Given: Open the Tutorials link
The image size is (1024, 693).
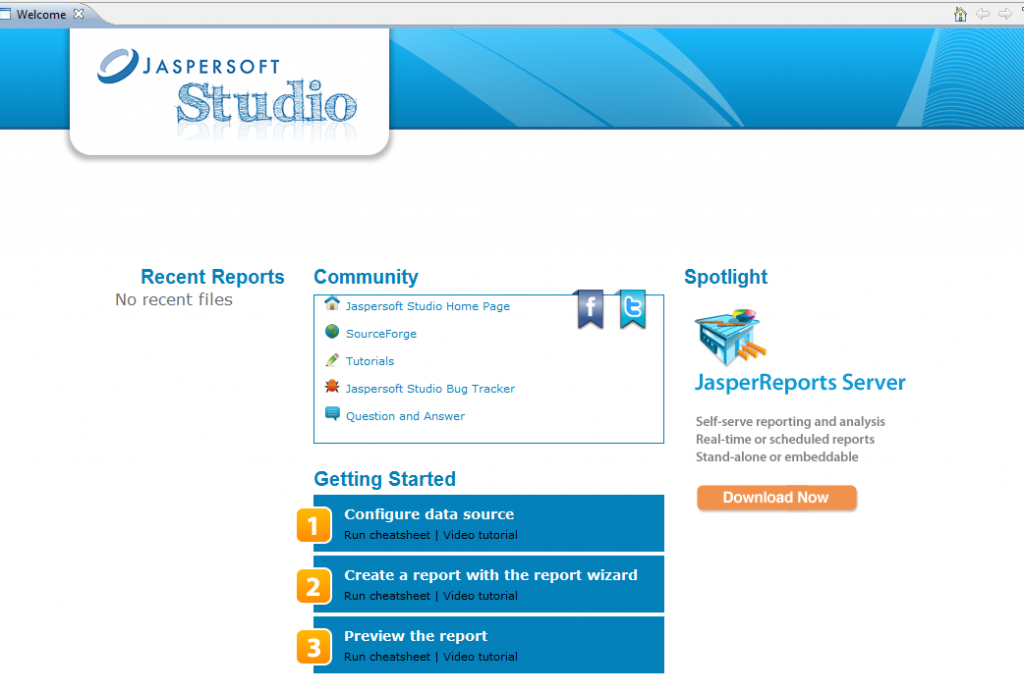Looking at the screenshot, I should pyautogui.click(x=370, y=361).
